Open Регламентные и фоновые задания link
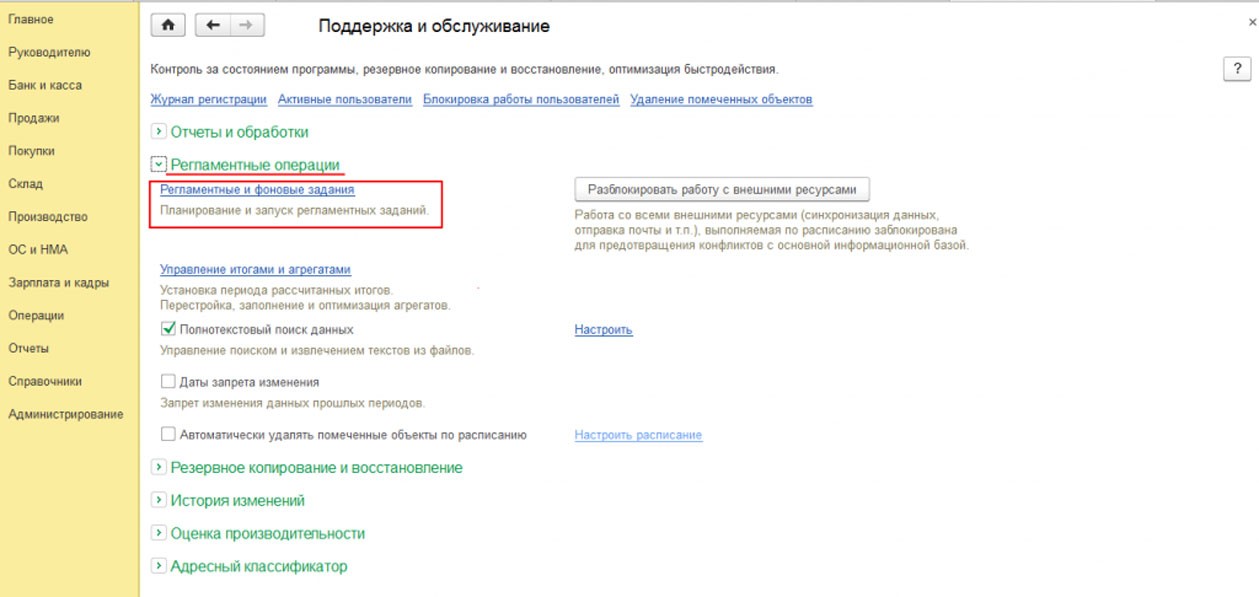Image resolution: width=1259 pixels, height=597 pixels. (x=257, y=189)
